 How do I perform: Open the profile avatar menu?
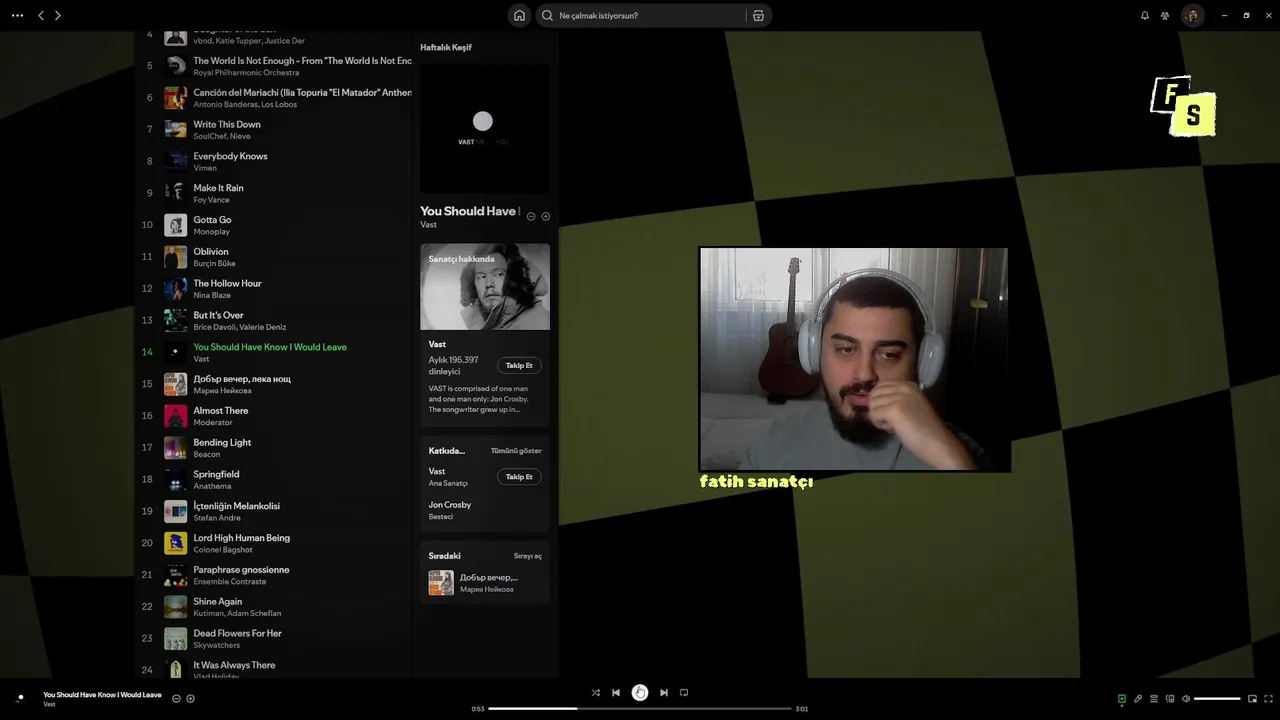1192,15
